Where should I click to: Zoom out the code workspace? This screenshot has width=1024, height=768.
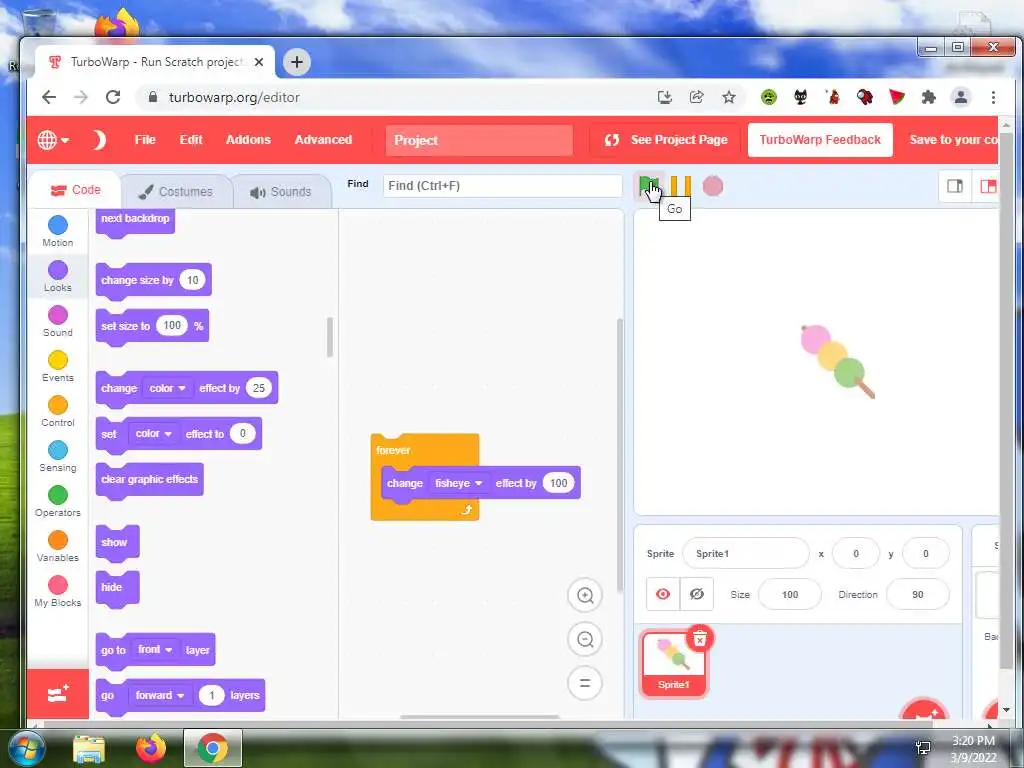584,639
